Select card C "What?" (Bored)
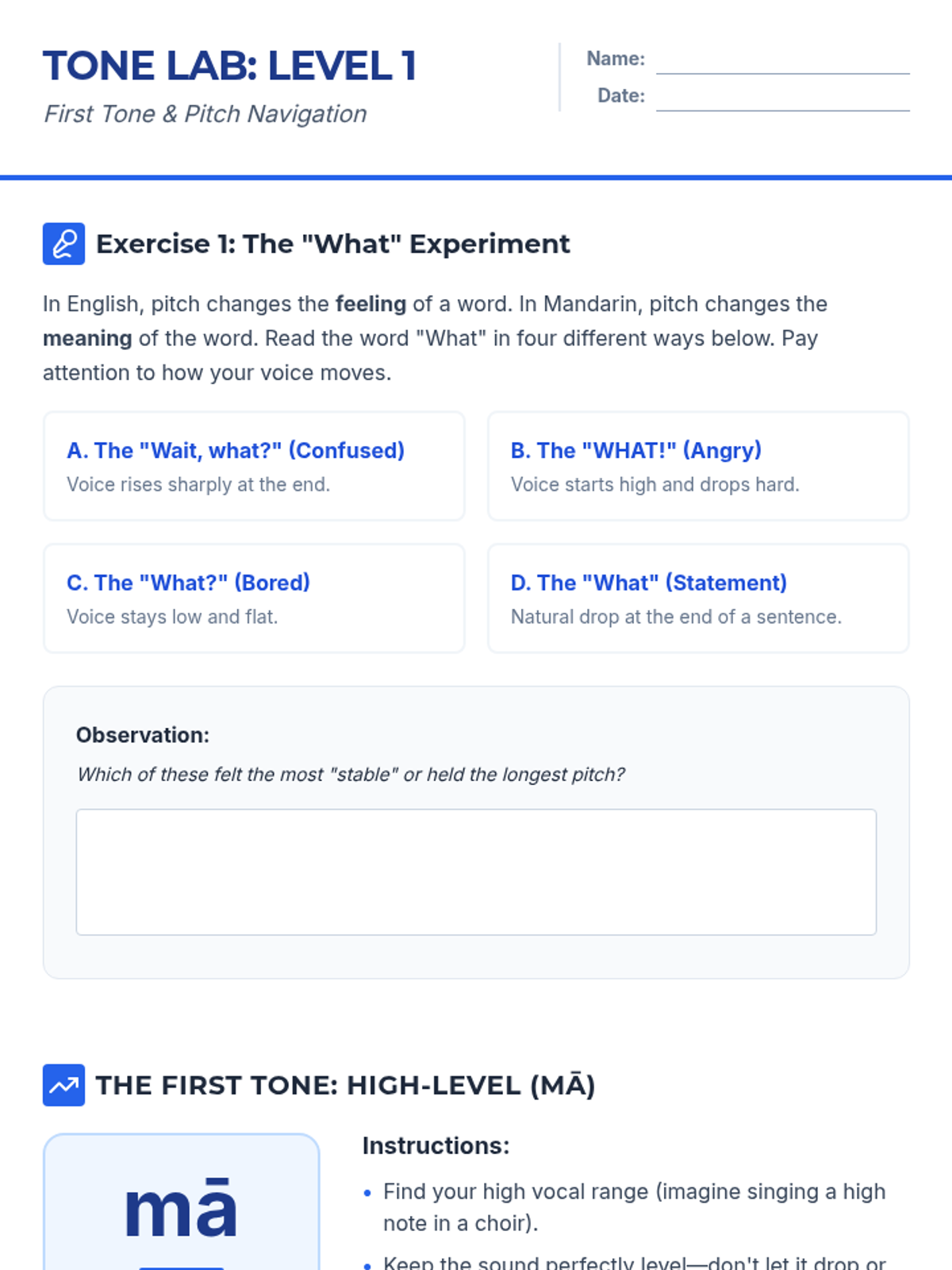 pyautogui.click(x=254, y=598)
